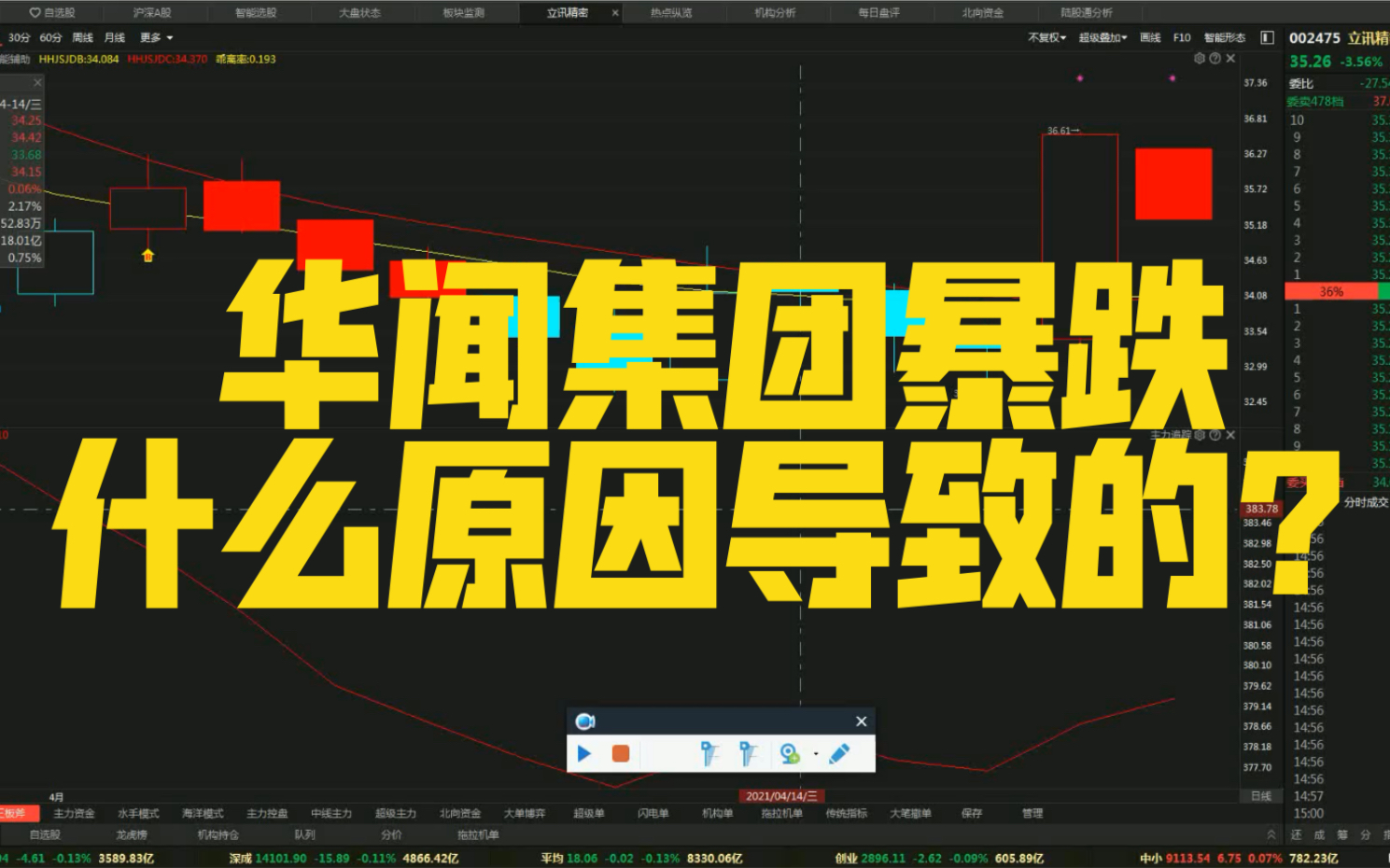Switch to the 沪深A股 tab
1390x868 pixels.
tap(152, 12)
